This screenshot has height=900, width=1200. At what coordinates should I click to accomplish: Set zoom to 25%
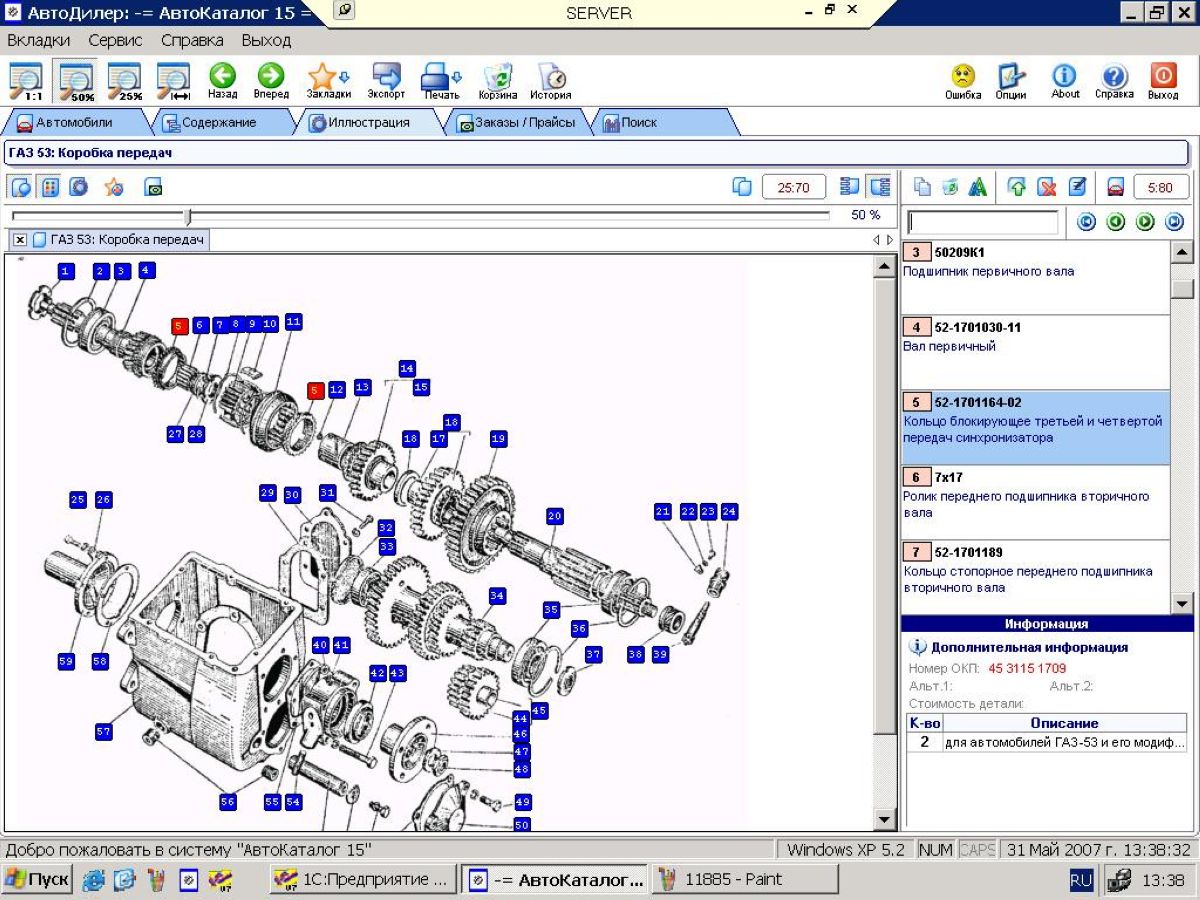126,81
